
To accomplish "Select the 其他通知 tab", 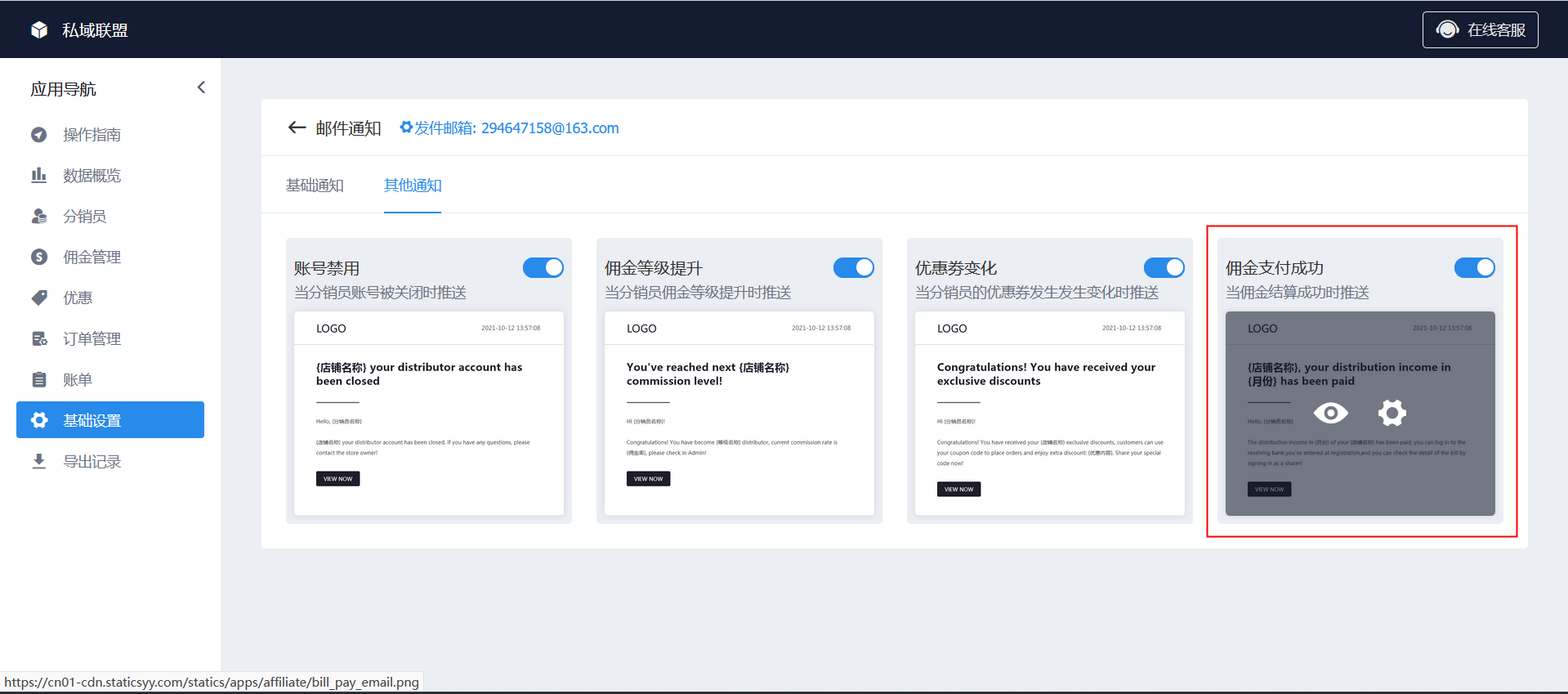I will [x=413, y=186].
